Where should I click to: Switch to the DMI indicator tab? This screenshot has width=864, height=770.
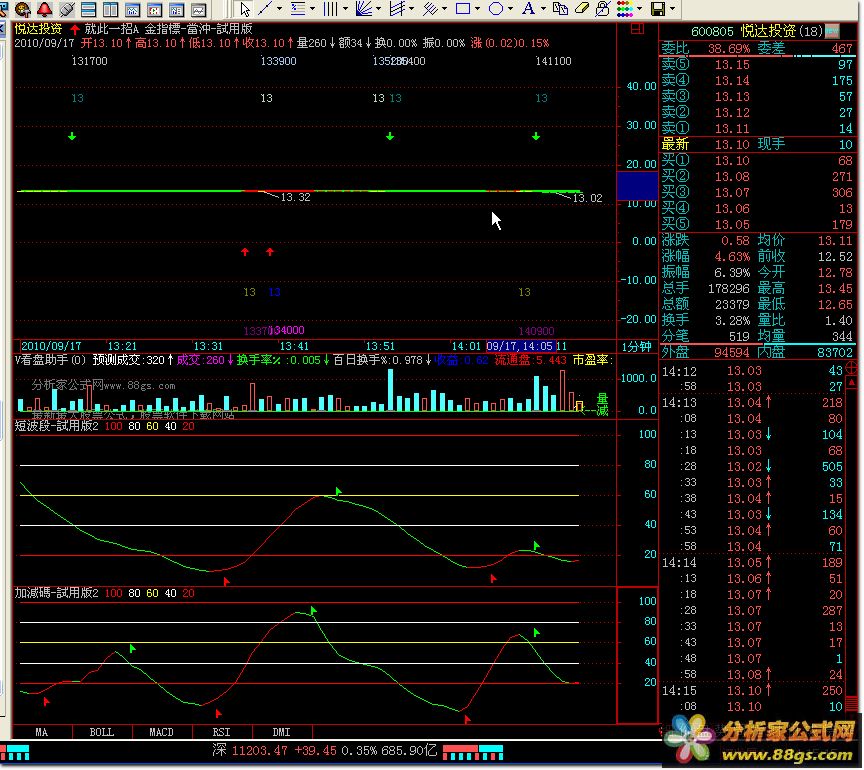pos(282,733)
